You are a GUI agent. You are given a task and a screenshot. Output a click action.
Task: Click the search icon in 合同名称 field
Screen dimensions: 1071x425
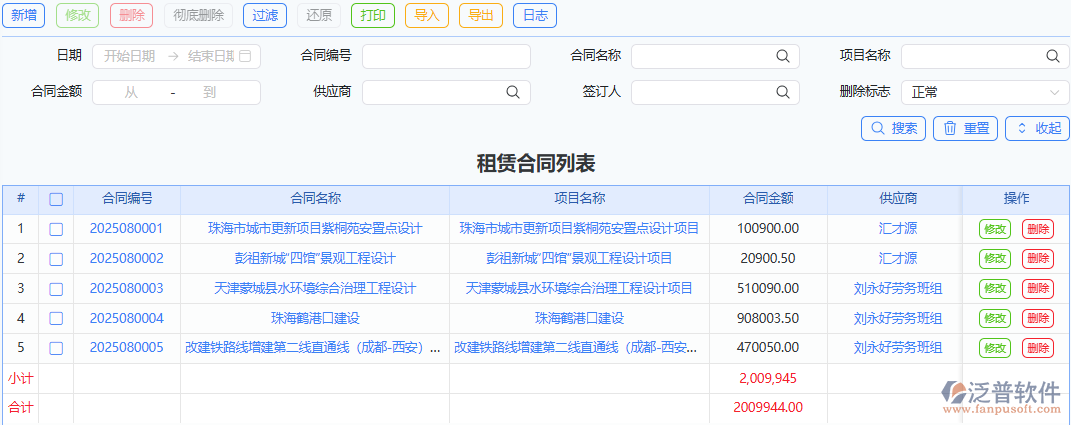783,56
